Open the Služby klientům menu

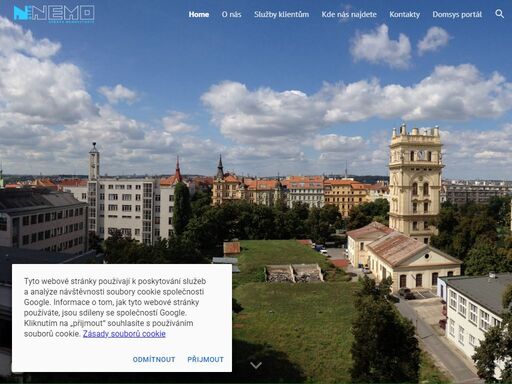pyautogui.click(x=281, y=14)
